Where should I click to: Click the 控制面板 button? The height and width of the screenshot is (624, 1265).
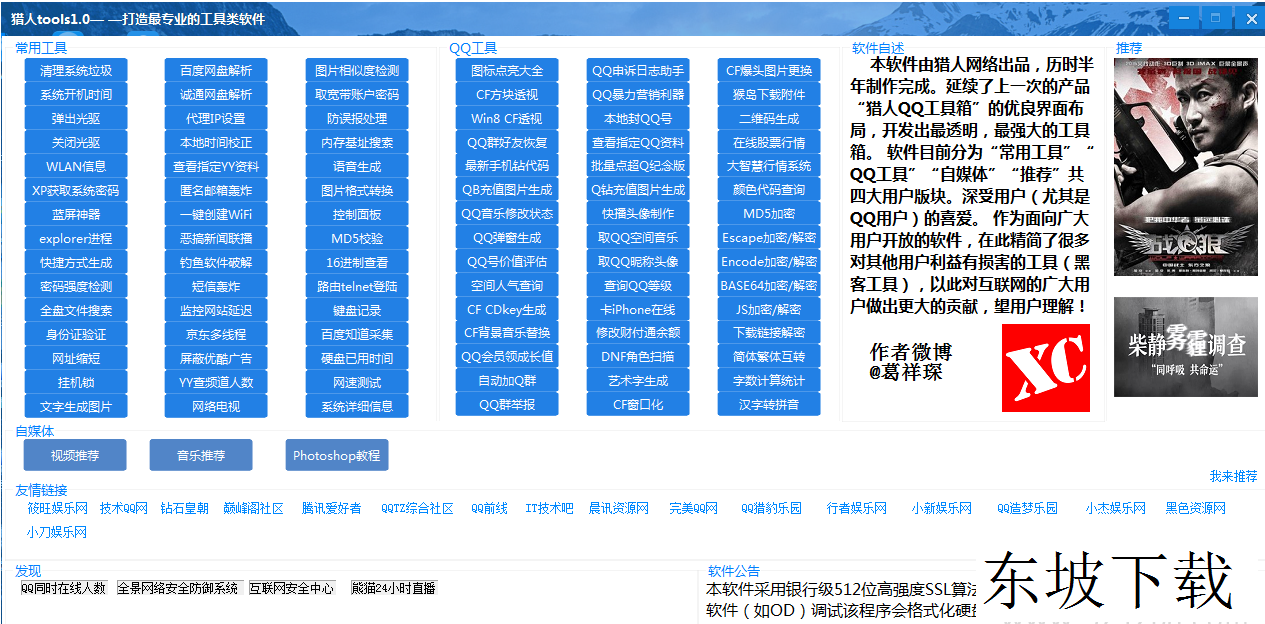[357, 215]
